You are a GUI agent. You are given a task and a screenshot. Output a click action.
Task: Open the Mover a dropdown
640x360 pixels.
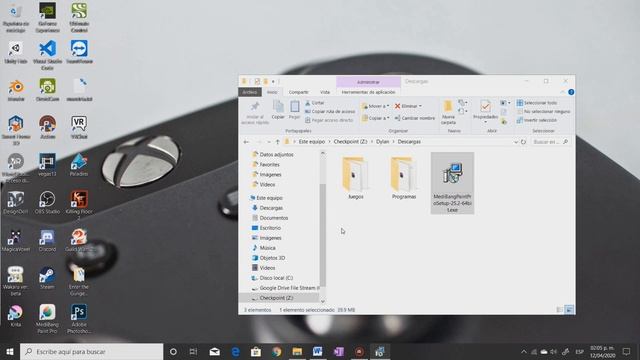coord(375,106)
